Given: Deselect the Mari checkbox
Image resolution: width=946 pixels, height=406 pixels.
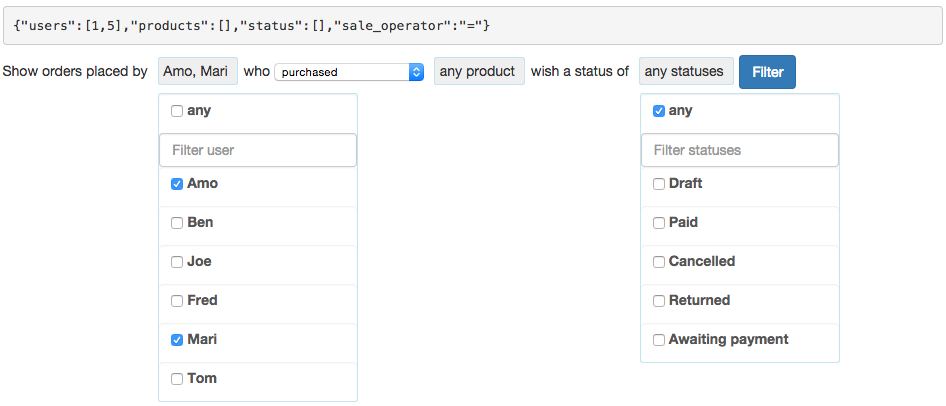Looking at the screenshot, I should (x=177, y=340).
